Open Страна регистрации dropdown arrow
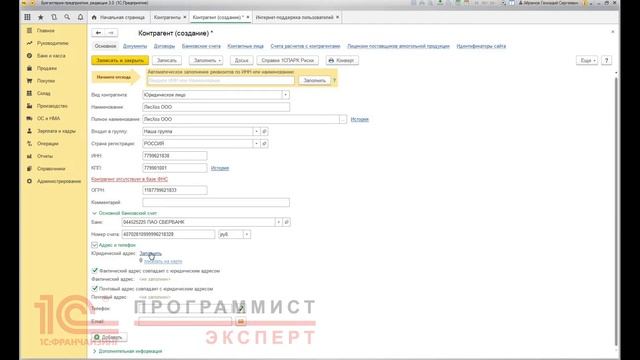The width and height of the screenshot is (640, 360). pos(256,144)
